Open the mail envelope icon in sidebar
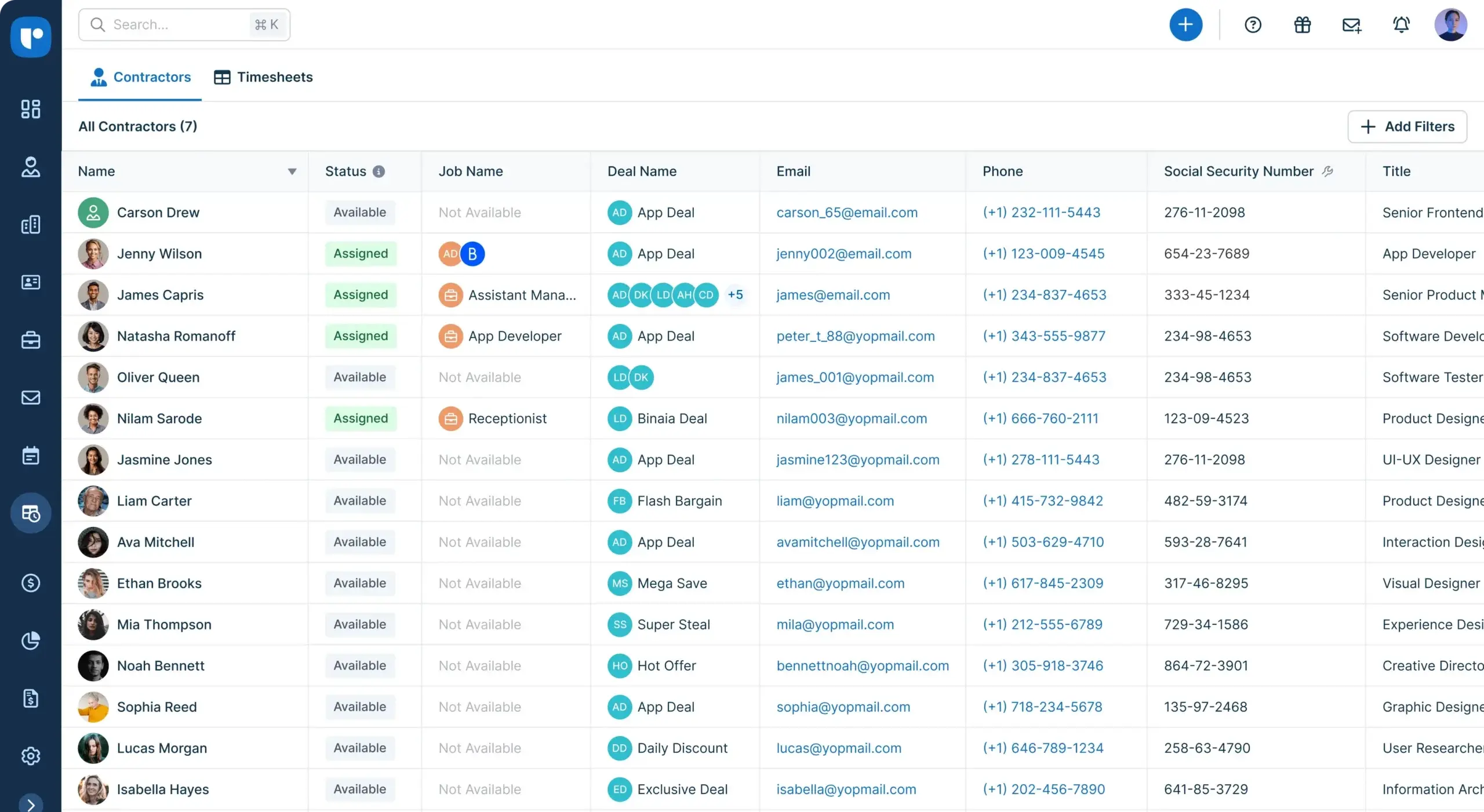 click(x=31, y=398)
